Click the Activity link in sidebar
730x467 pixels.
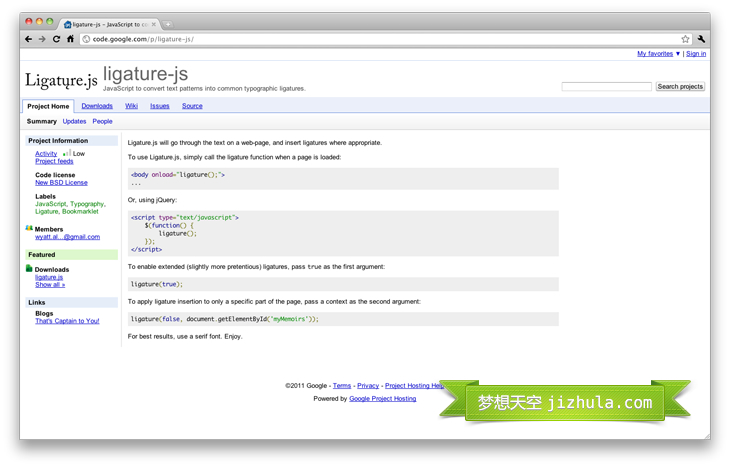pyautogui.click(x=46, y=154)
